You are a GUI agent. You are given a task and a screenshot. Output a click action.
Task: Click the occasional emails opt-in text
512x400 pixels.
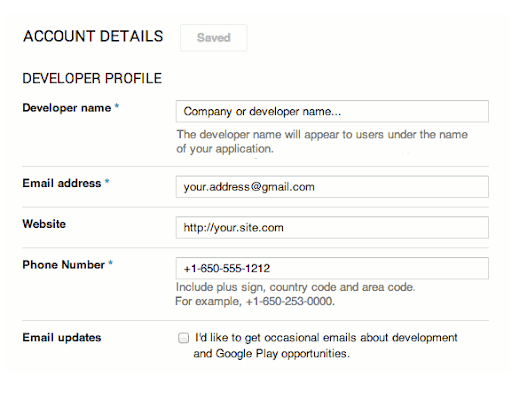tap(326, 346)
